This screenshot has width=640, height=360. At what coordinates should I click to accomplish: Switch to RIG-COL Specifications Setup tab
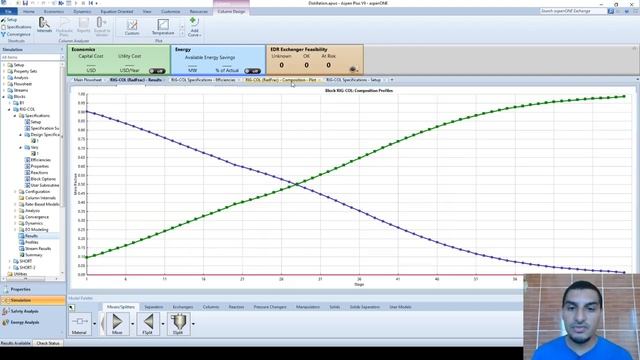click(x=353, y=80)
